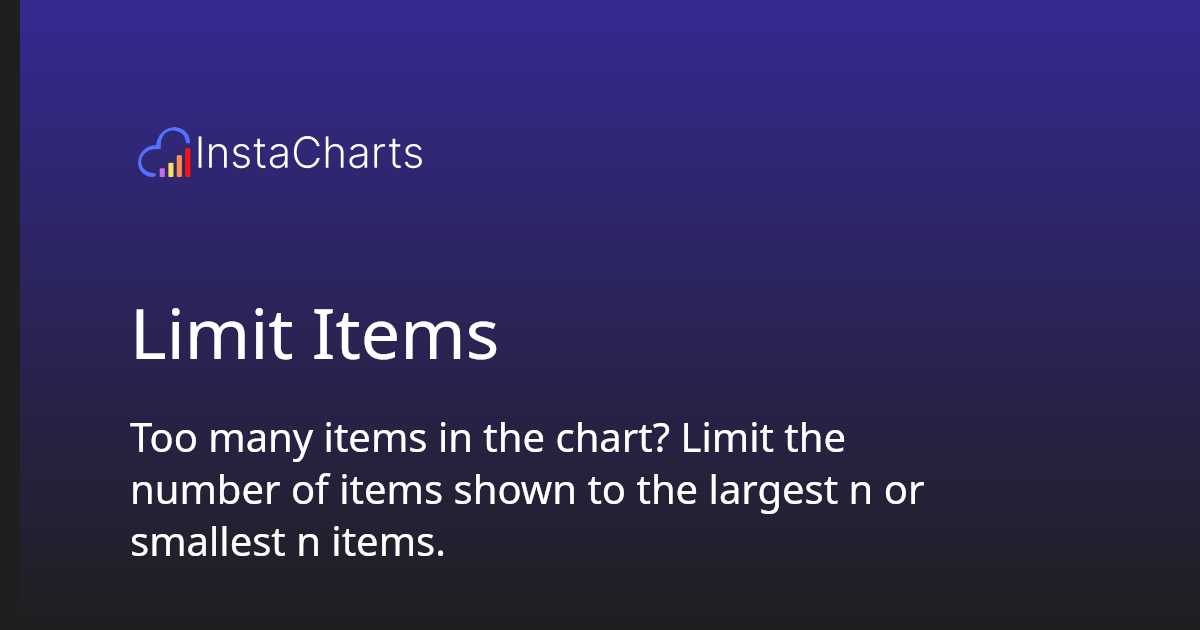Click the word Items in the heading
Viewport: 1200px width, 630px height.
[x=406, y=336]
